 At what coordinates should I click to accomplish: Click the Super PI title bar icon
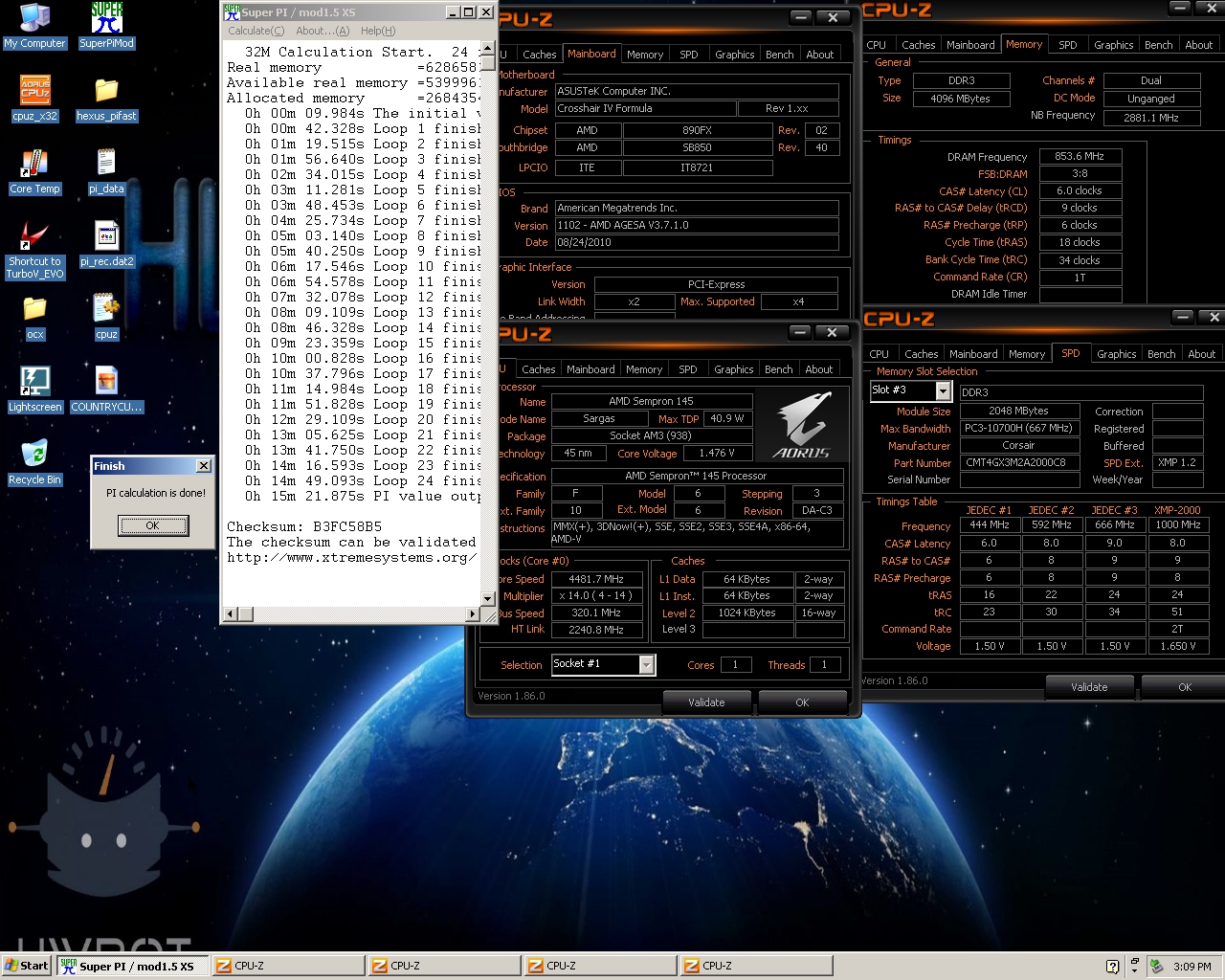click(231, 11)
